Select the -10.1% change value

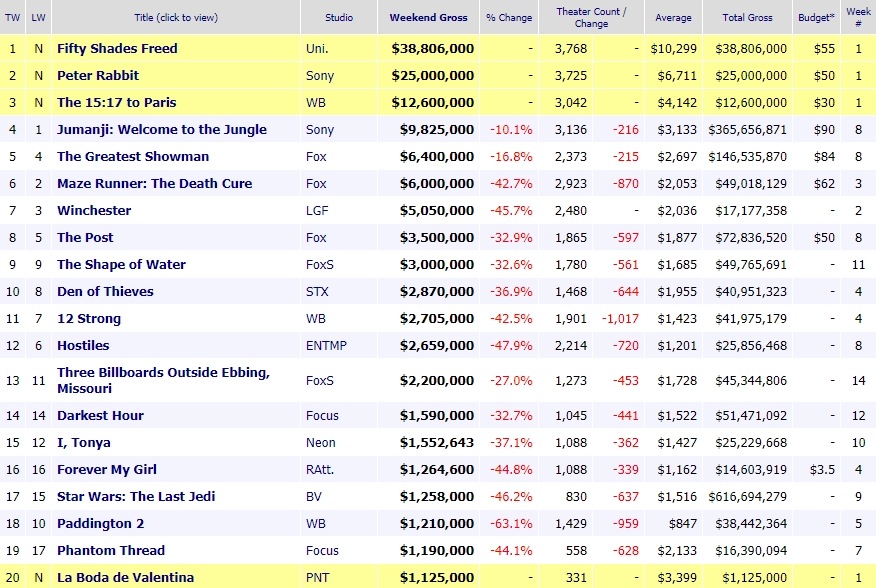[511, 130]
